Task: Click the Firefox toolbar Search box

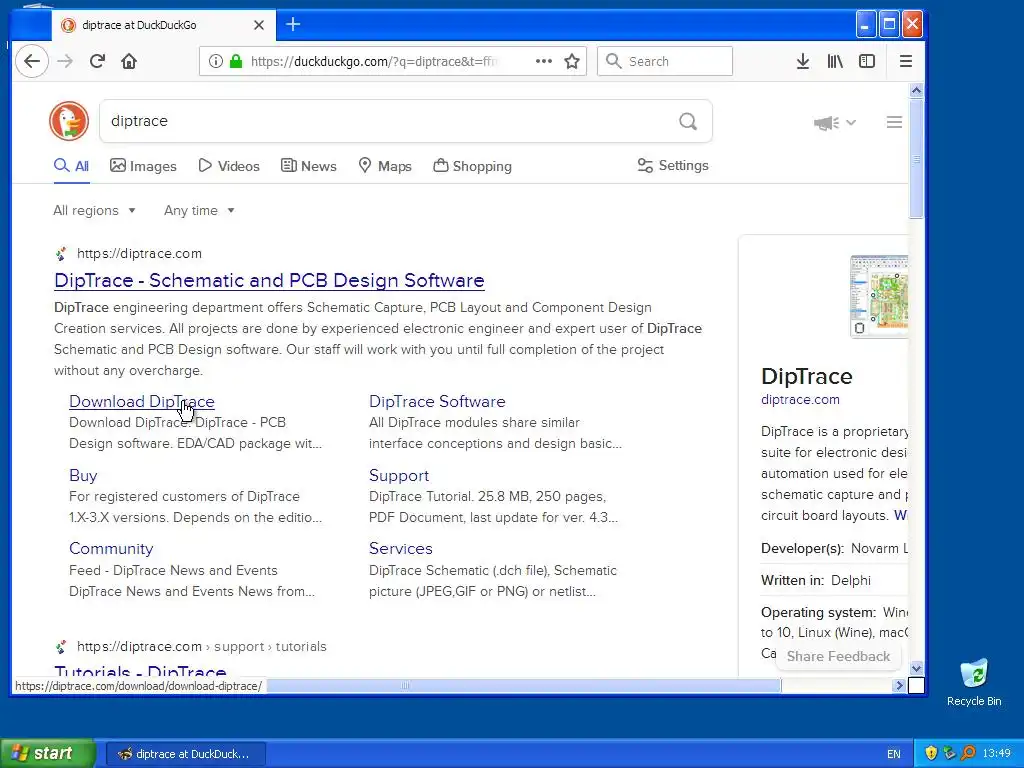Action: (x=665, y=61)
